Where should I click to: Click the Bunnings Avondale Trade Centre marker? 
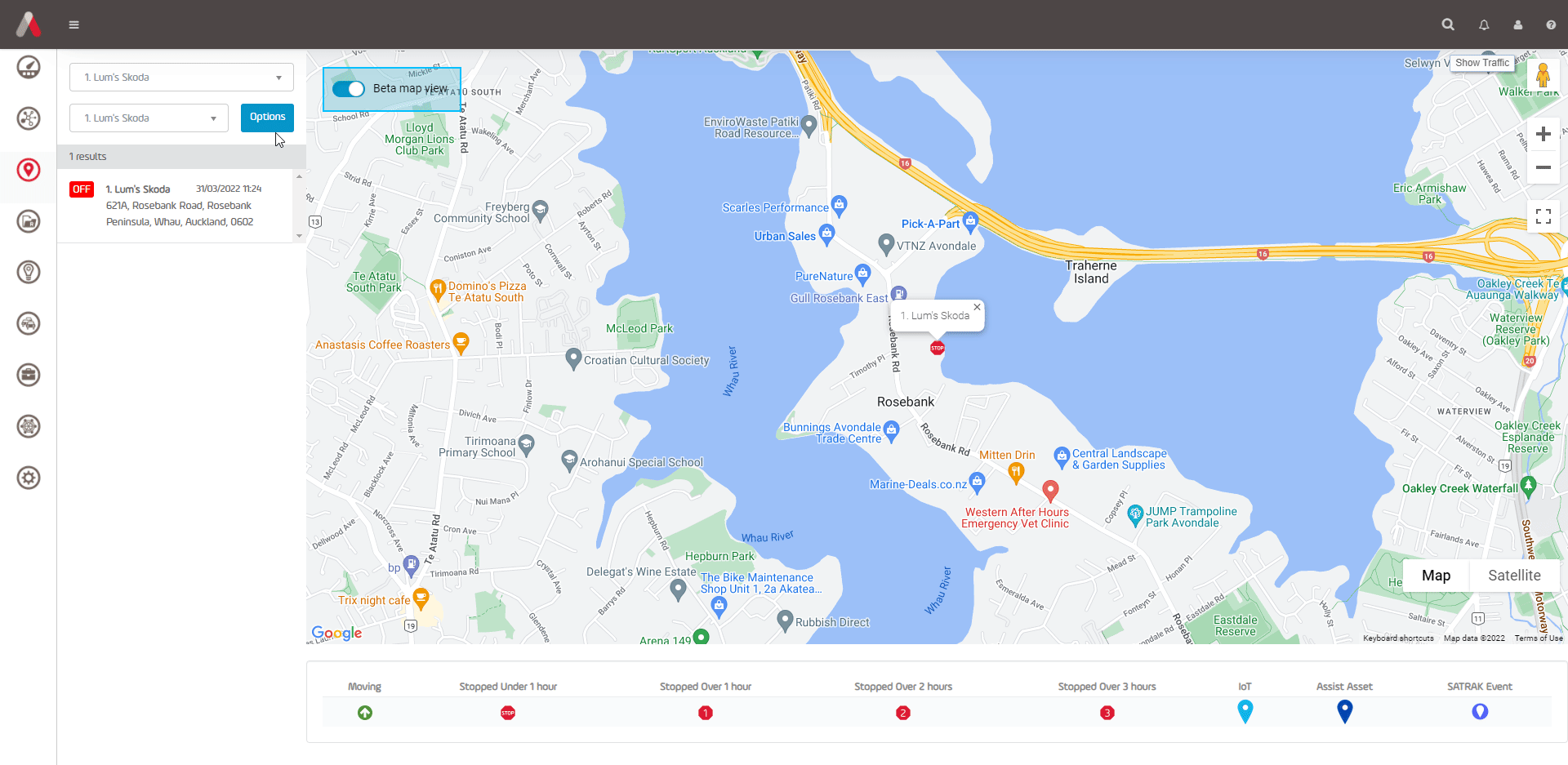(892, 430)
